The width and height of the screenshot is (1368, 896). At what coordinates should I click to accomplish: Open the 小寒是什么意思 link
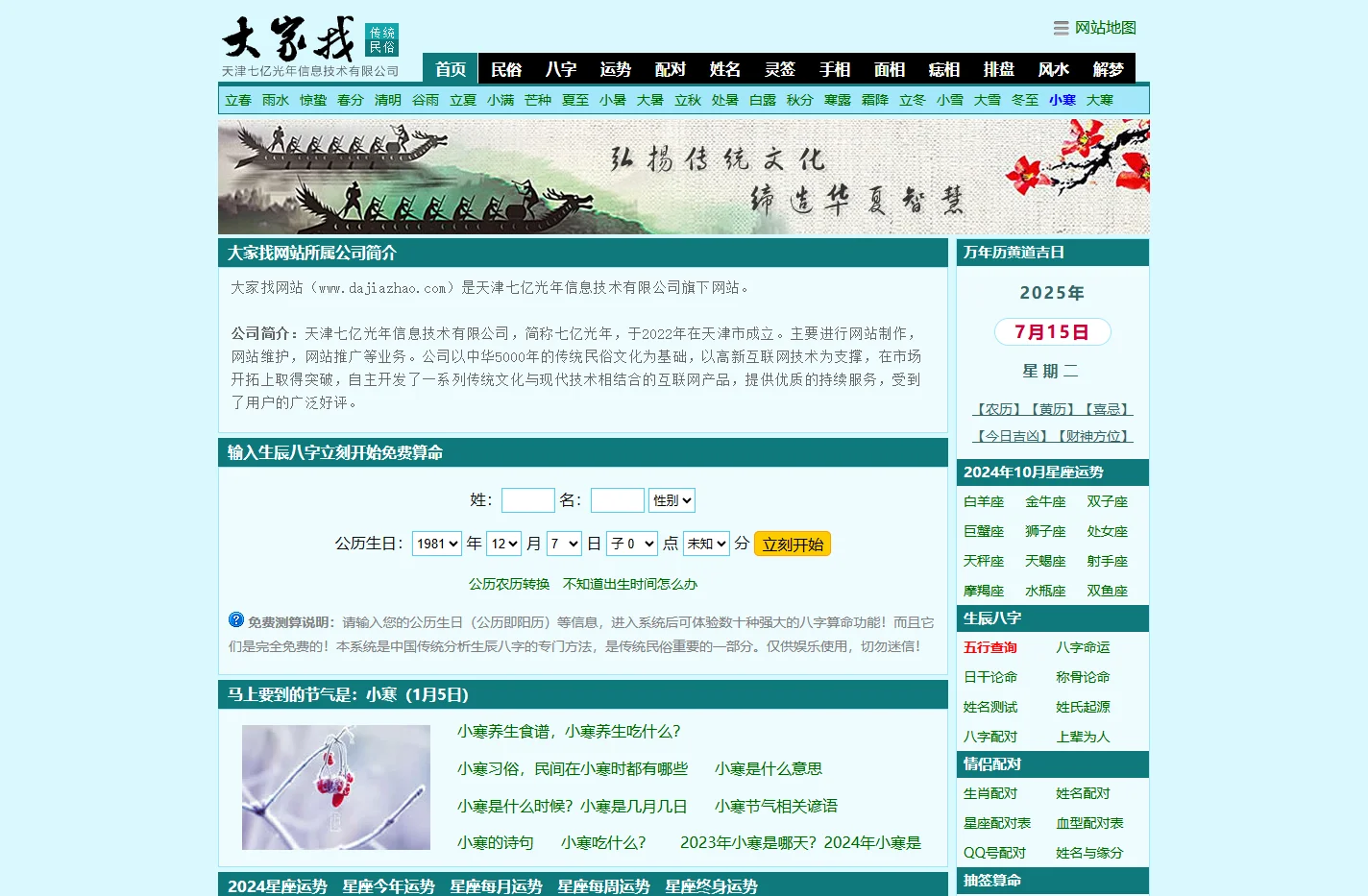click(769, 769)
